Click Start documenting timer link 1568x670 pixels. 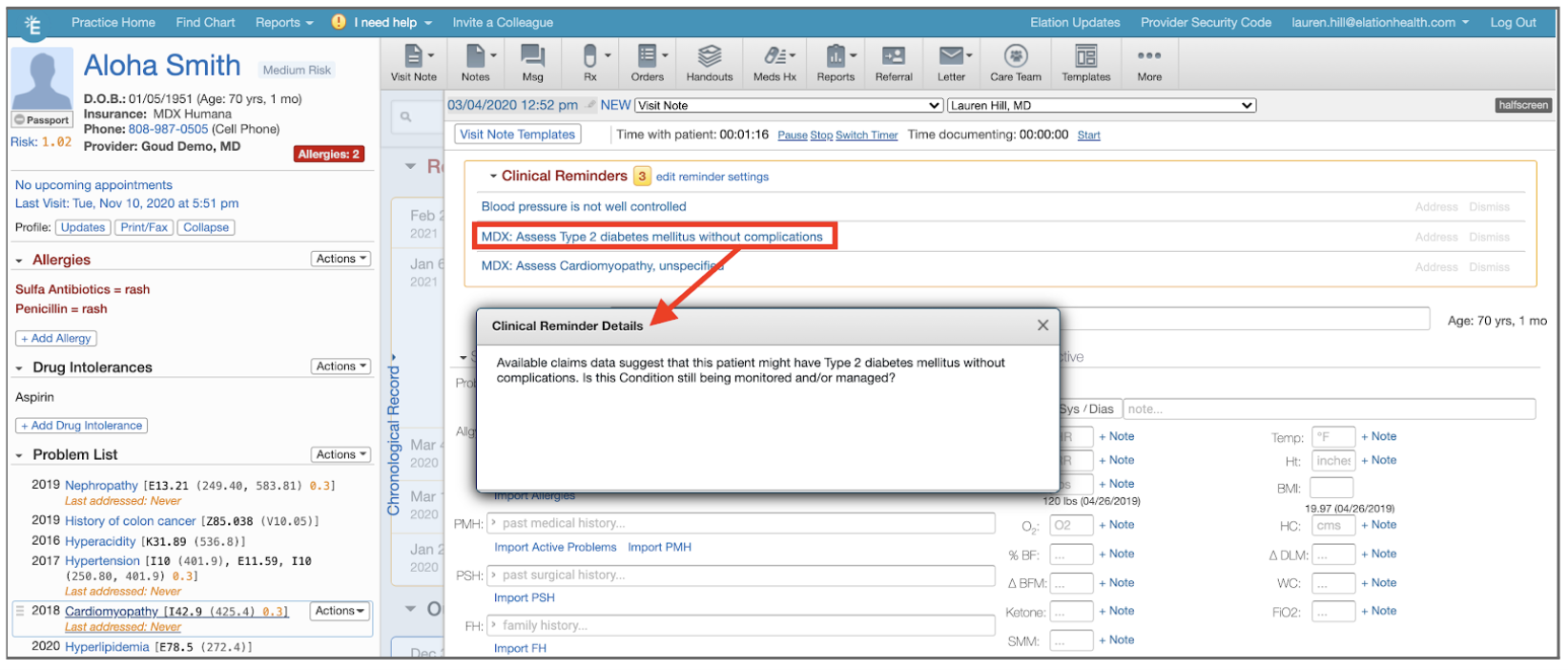(x=1088, y=136)
